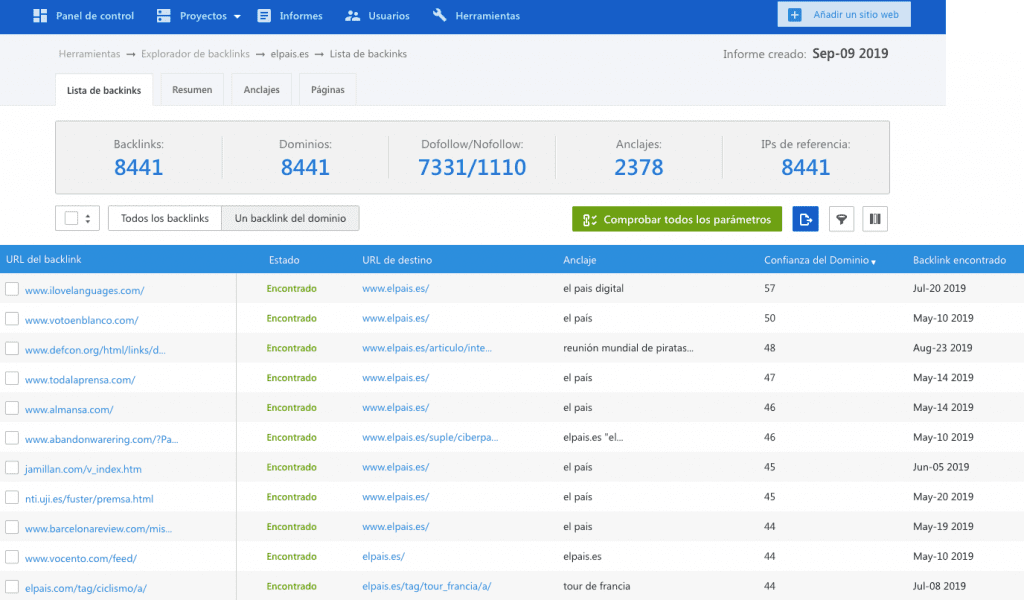1024x600 pixels.
Task: Sort by Confianza del Dominio column
Action: (x=820, y=260)
